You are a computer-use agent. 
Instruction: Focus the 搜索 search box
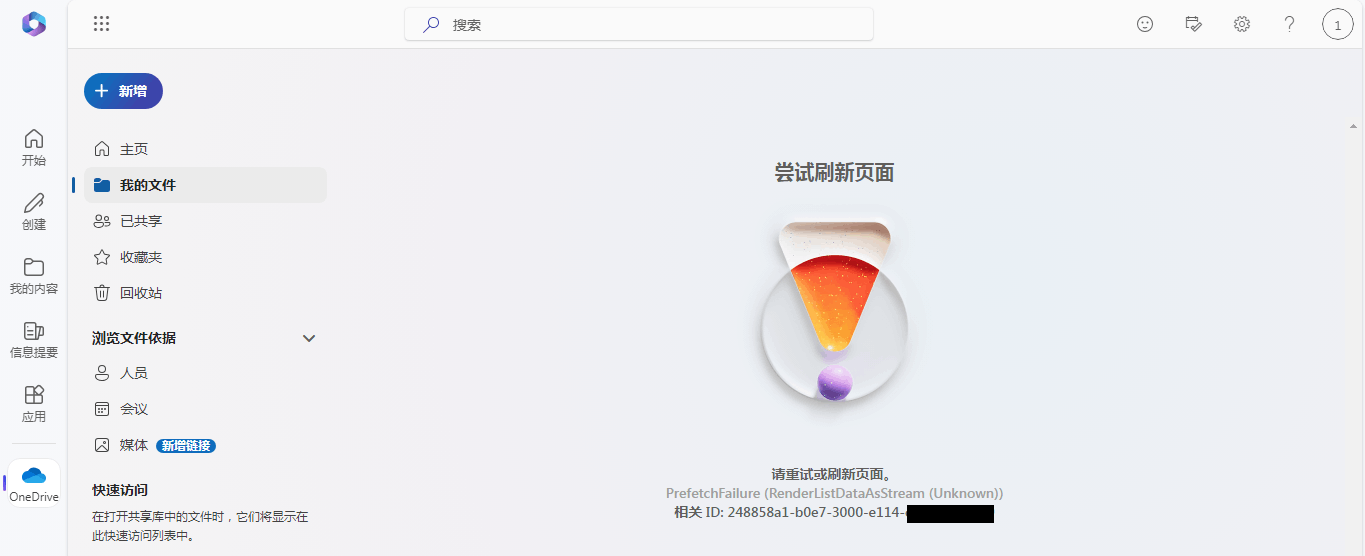639,24
